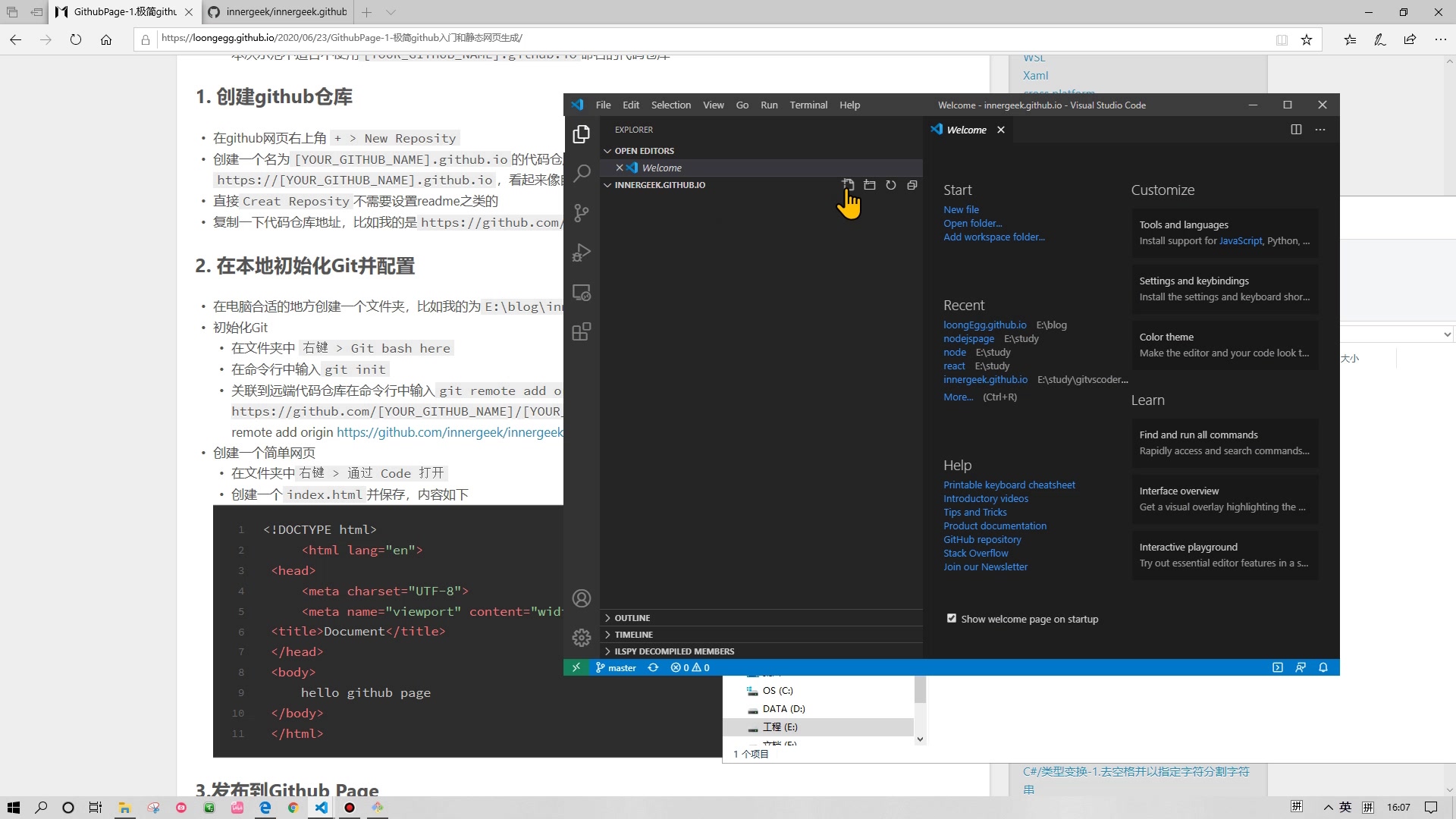Refresh the Explorer file tree
The width and height of the screenshot is (1456, 819).
click(x=891, y=185)
